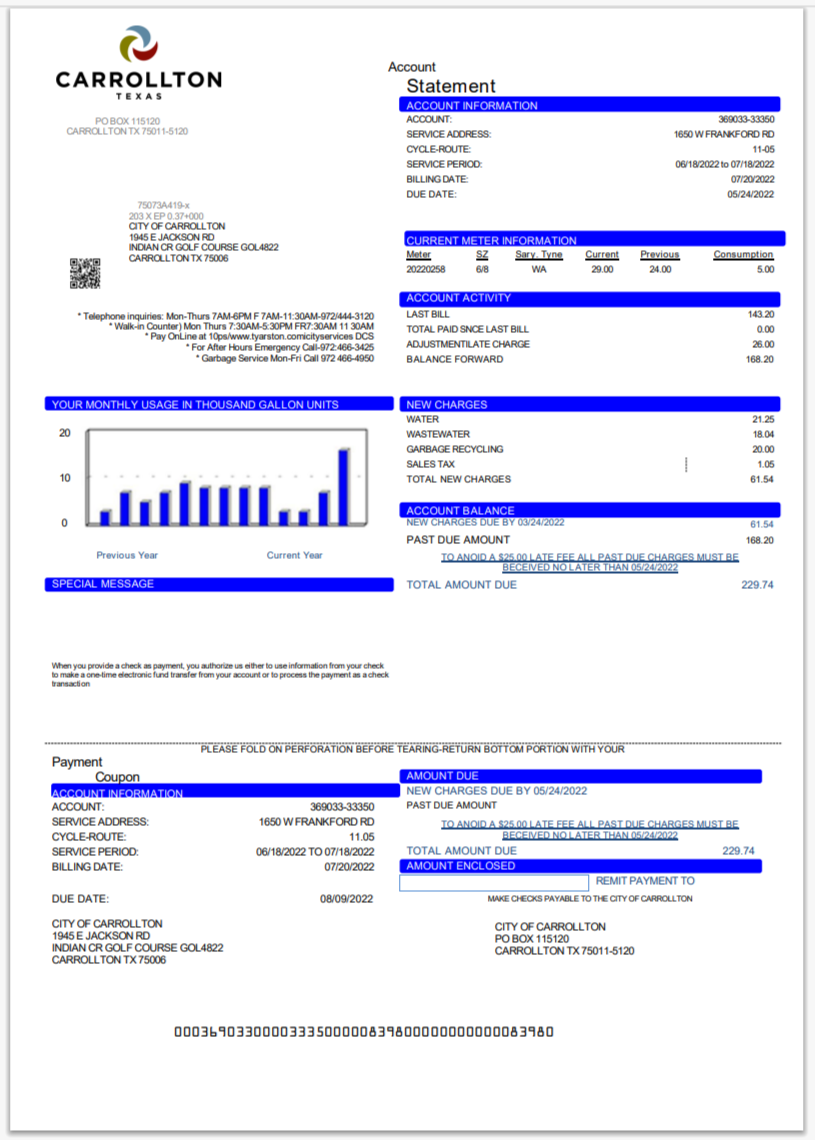This screenshot has height=1140, width=815.
Task: Click the scan line number at the page bottom
Action: [x=364, y=1032]
